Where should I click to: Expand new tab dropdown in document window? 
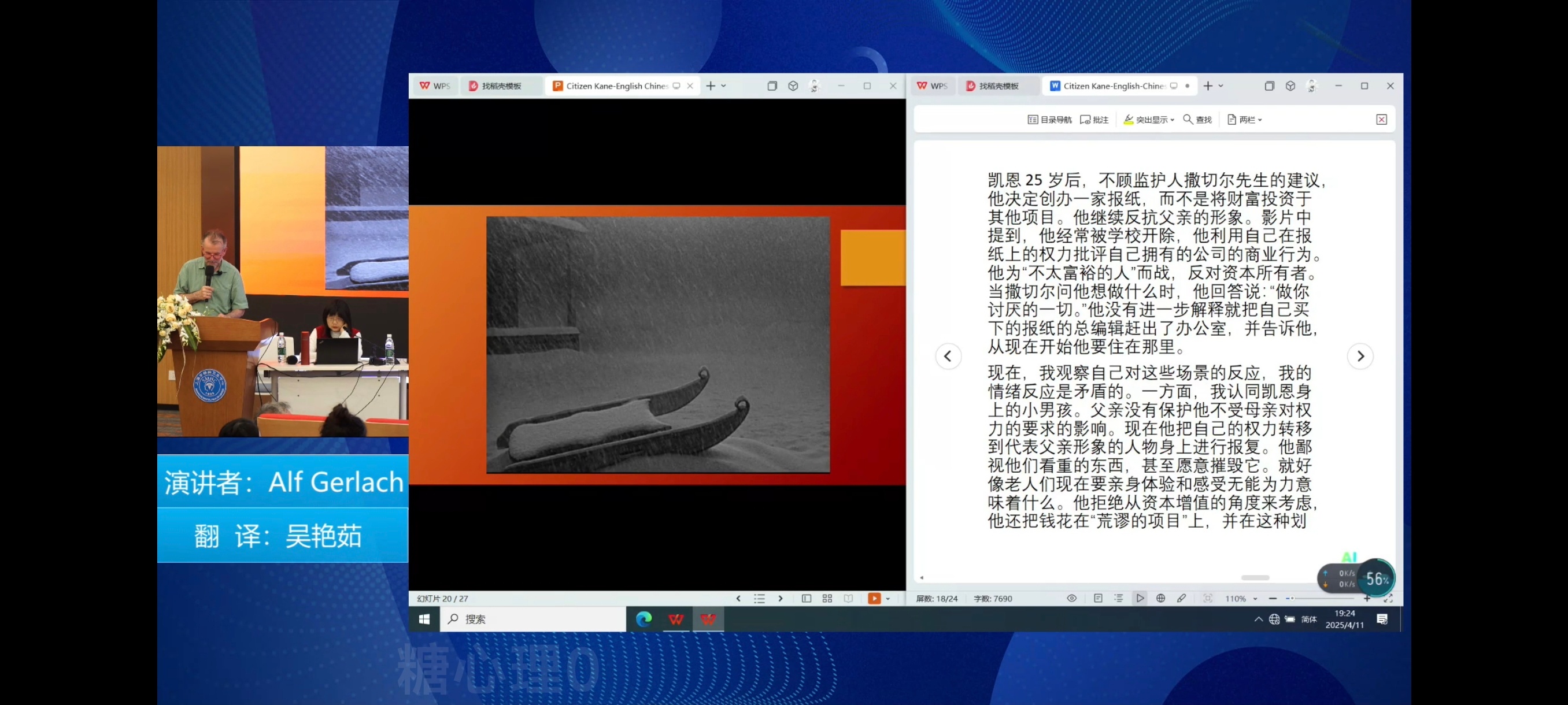click(x=1221, y=86)
